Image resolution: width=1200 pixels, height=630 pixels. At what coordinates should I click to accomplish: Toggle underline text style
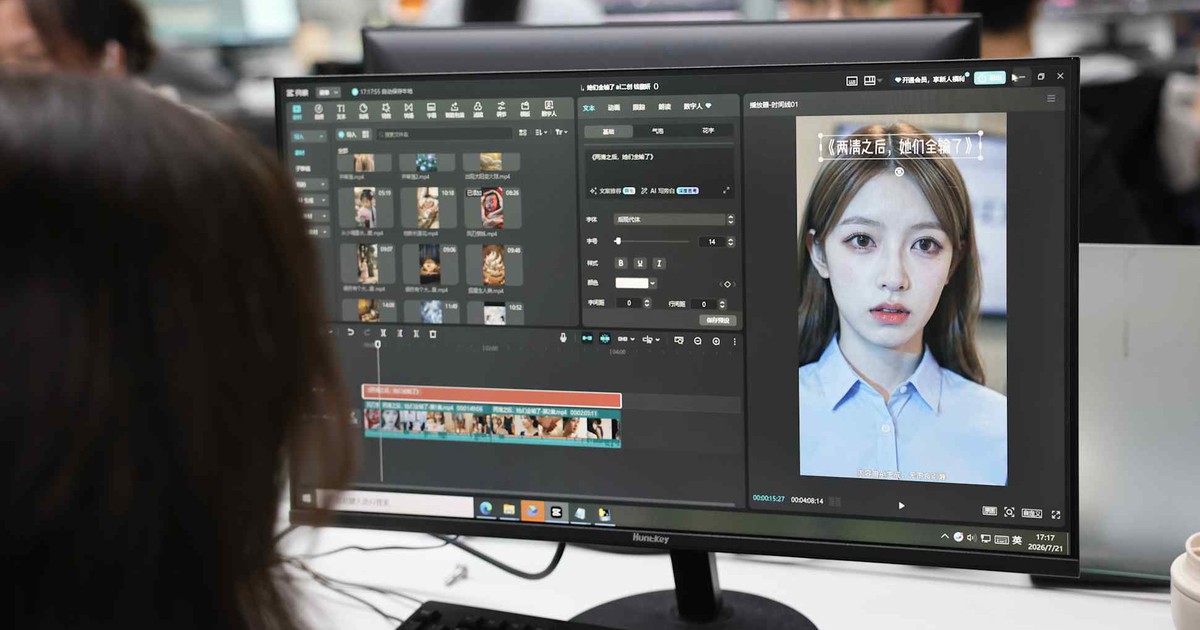pyautogui.click(x=640, y=263)
